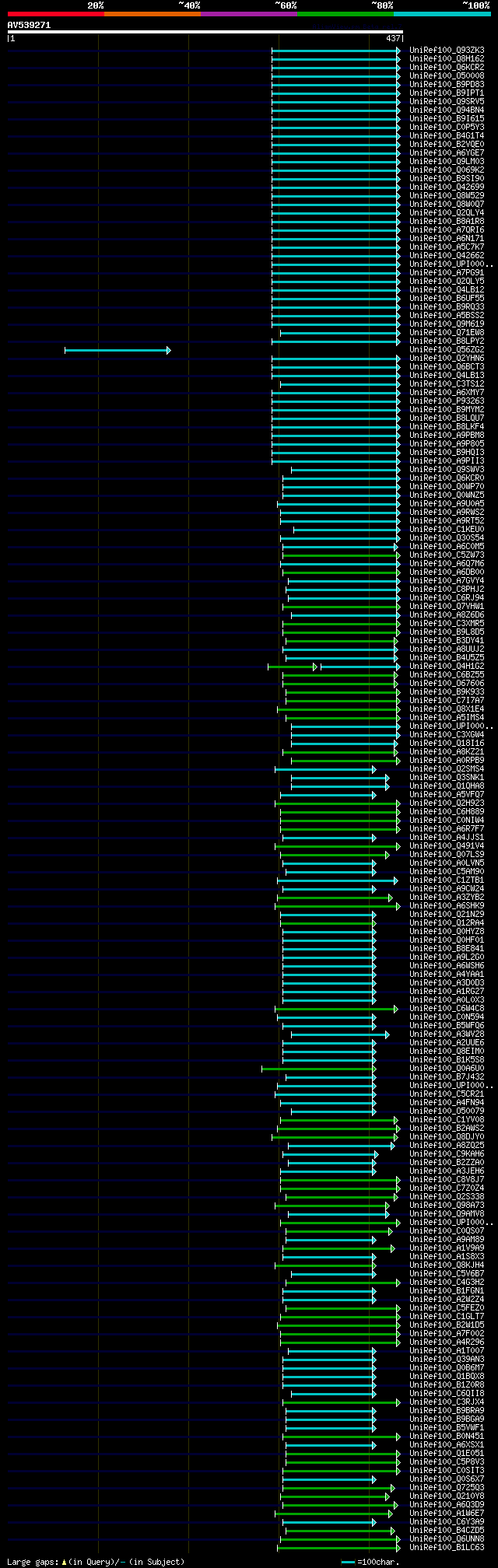Image resolution: width=498 pixels, height=1568 pixels.
Task: Select the UniRef100_B6UF55 label
Action: (447, 298)
